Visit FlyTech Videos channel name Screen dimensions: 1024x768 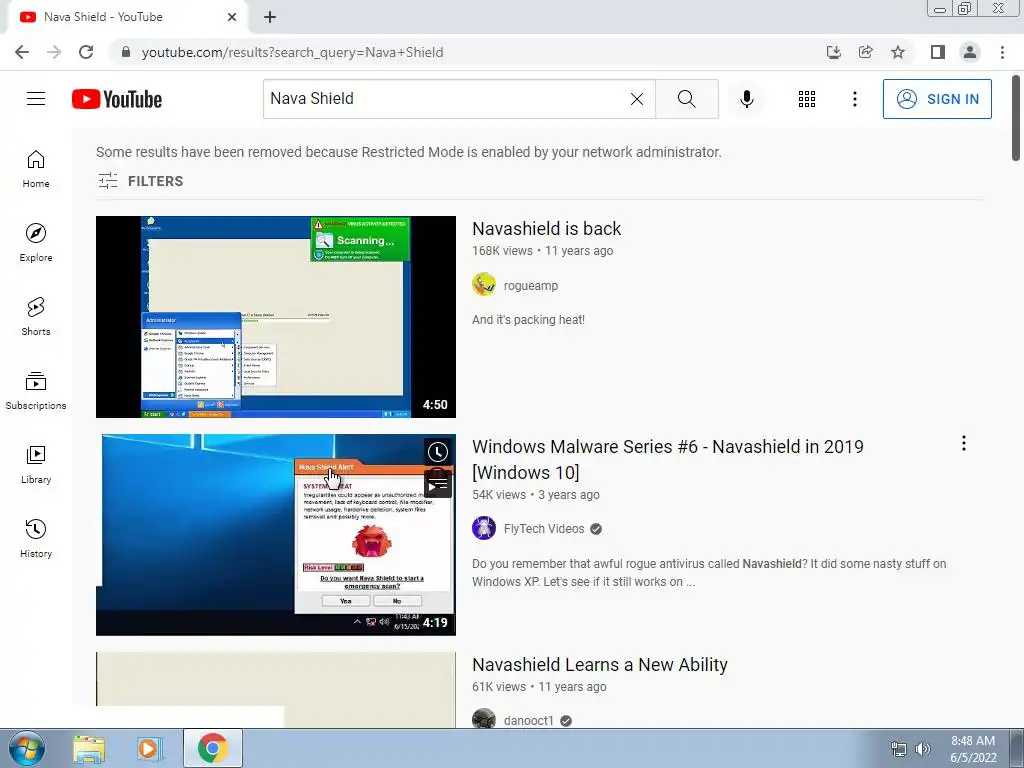coord(544,529)
